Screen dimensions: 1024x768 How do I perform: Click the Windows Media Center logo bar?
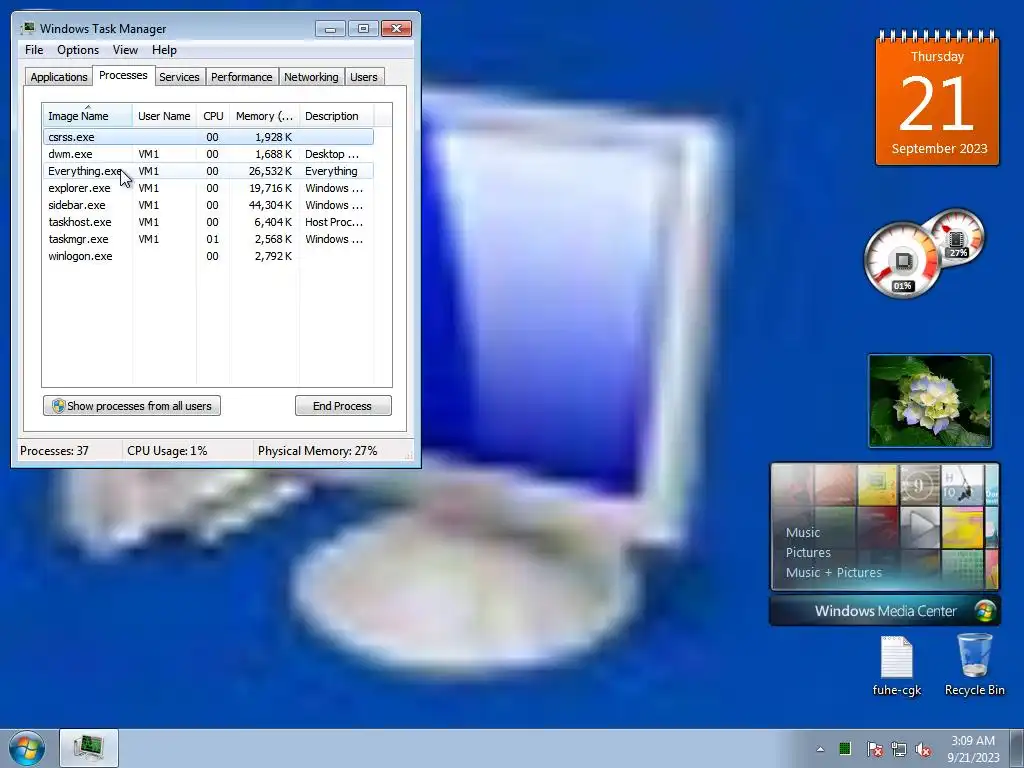[885, 611]
